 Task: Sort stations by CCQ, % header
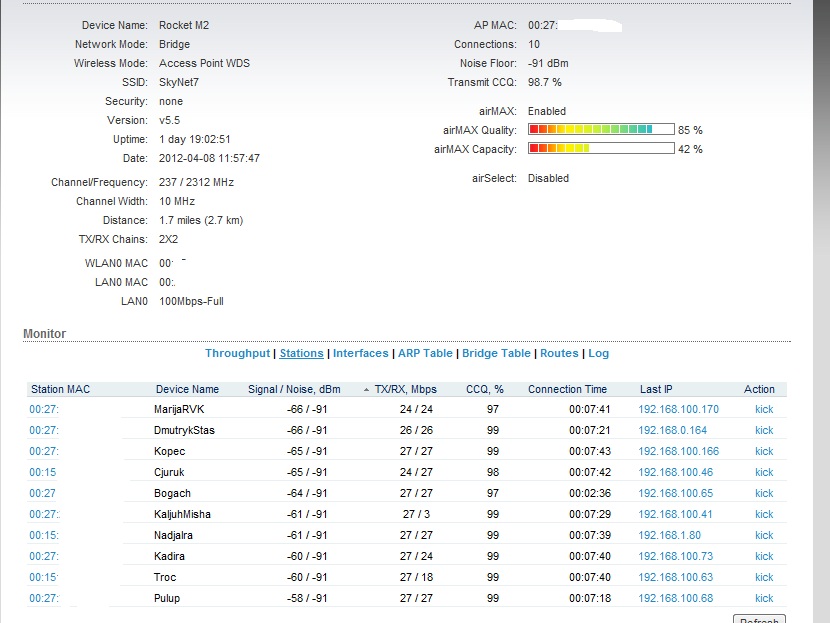point(485,389)
